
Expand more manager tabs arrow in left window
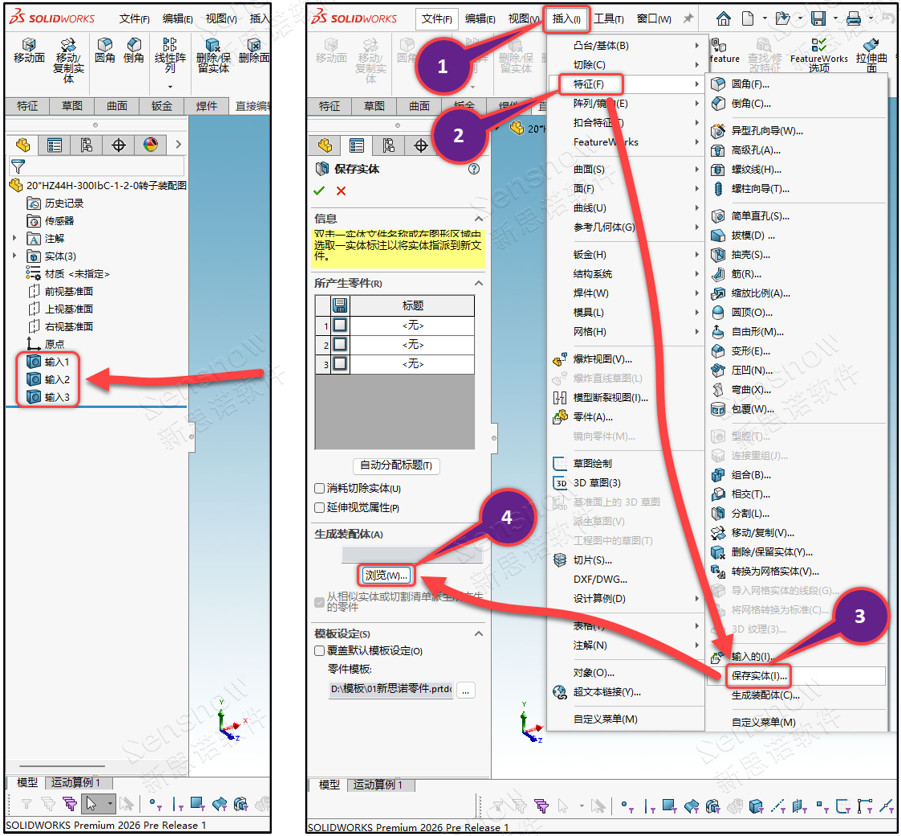[179, 145]
